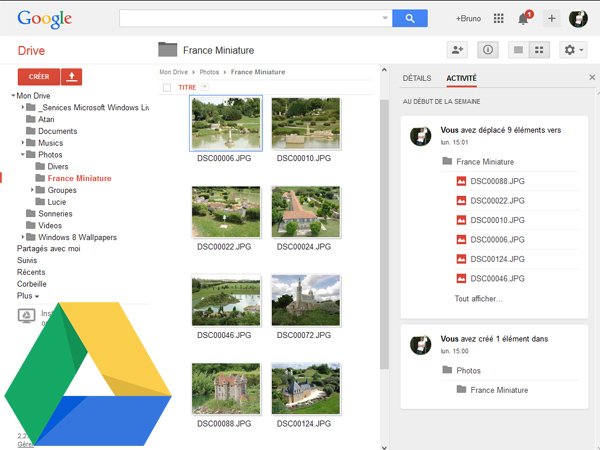Click the Google logo
Screen dimensions: 600x450
point(44,19)
